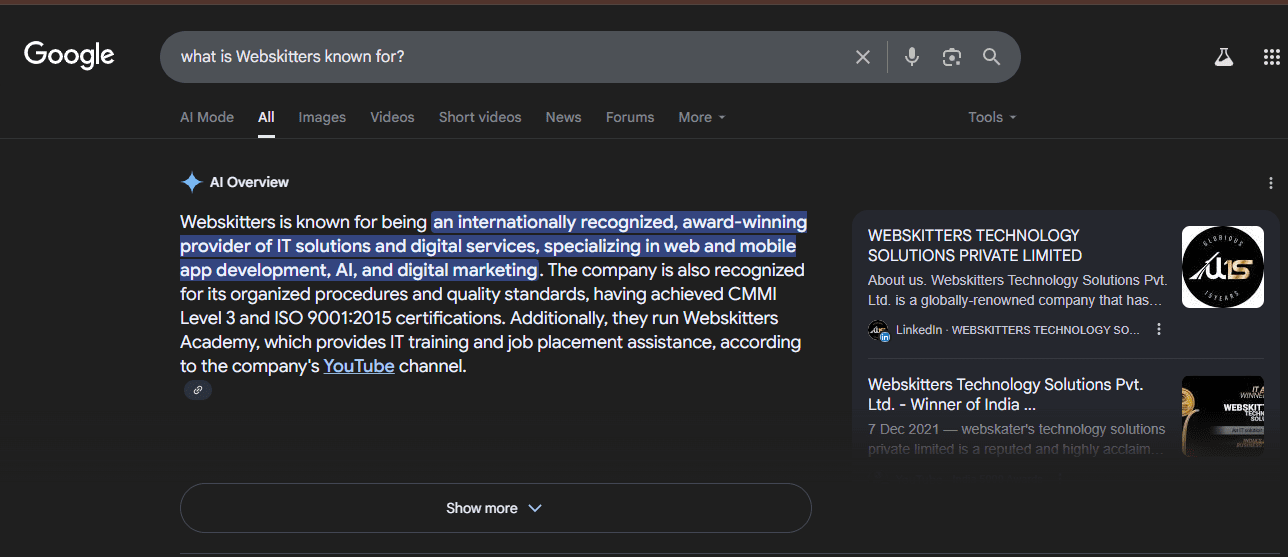Open WEBSKITTERS TECHNOLOGY SOLUTIONS PRIVATE LIMITED result
Viewport: 1288px width, 557px height.
point(975,245)
